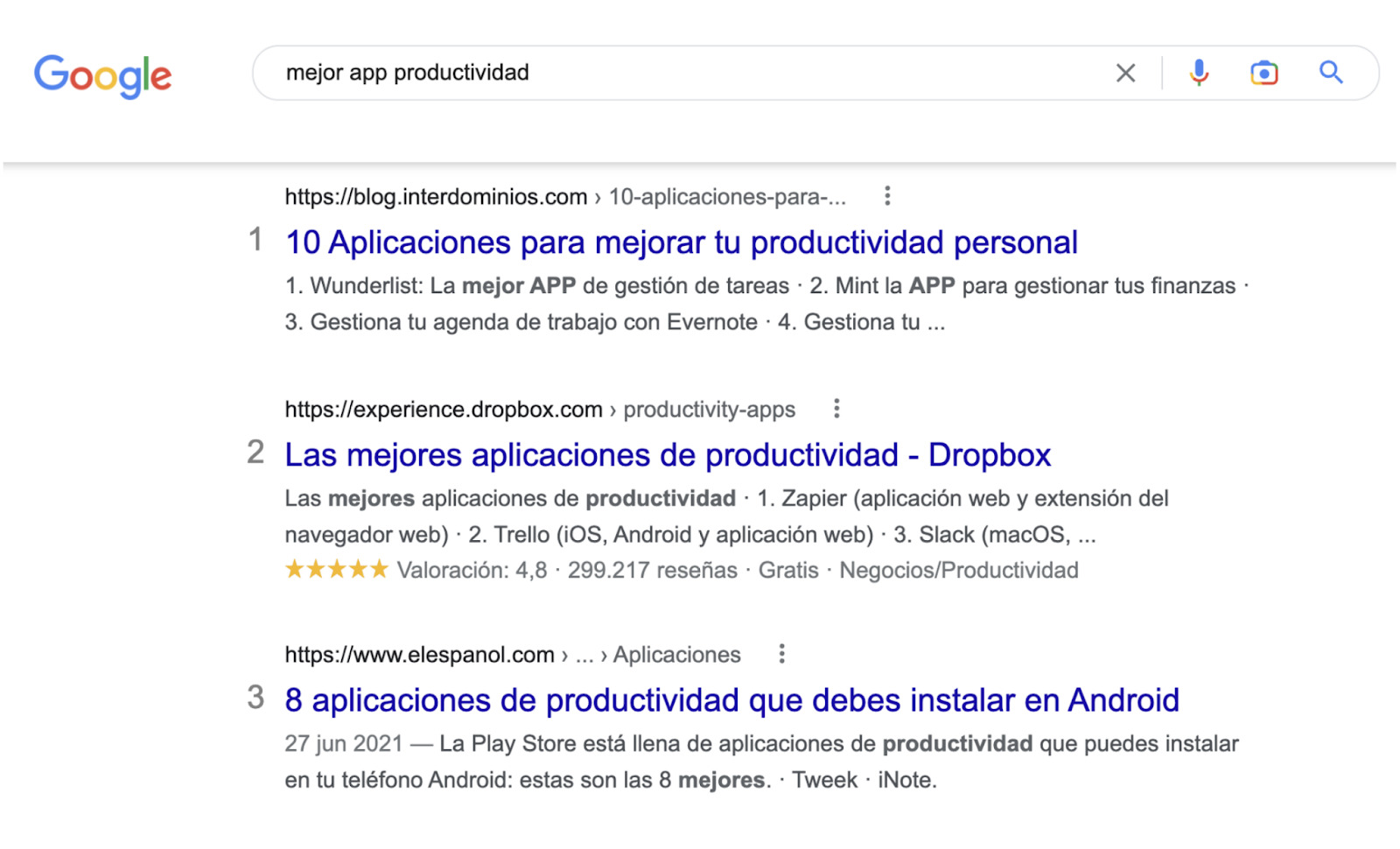The height and width of the screenshot is (849, 1400).
Task: Click the five-star rating on Dropbox result
Action: pos(336,570)
